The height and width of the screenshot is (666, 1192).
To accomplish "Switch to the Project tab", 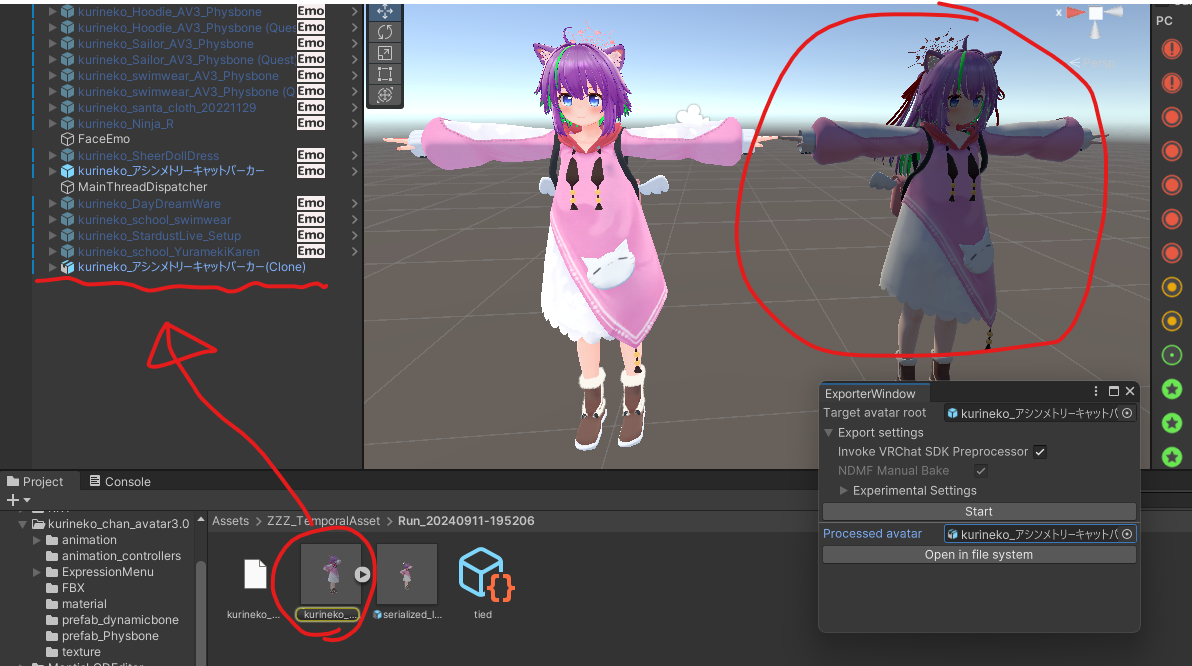I will click(x=35, y=481).
